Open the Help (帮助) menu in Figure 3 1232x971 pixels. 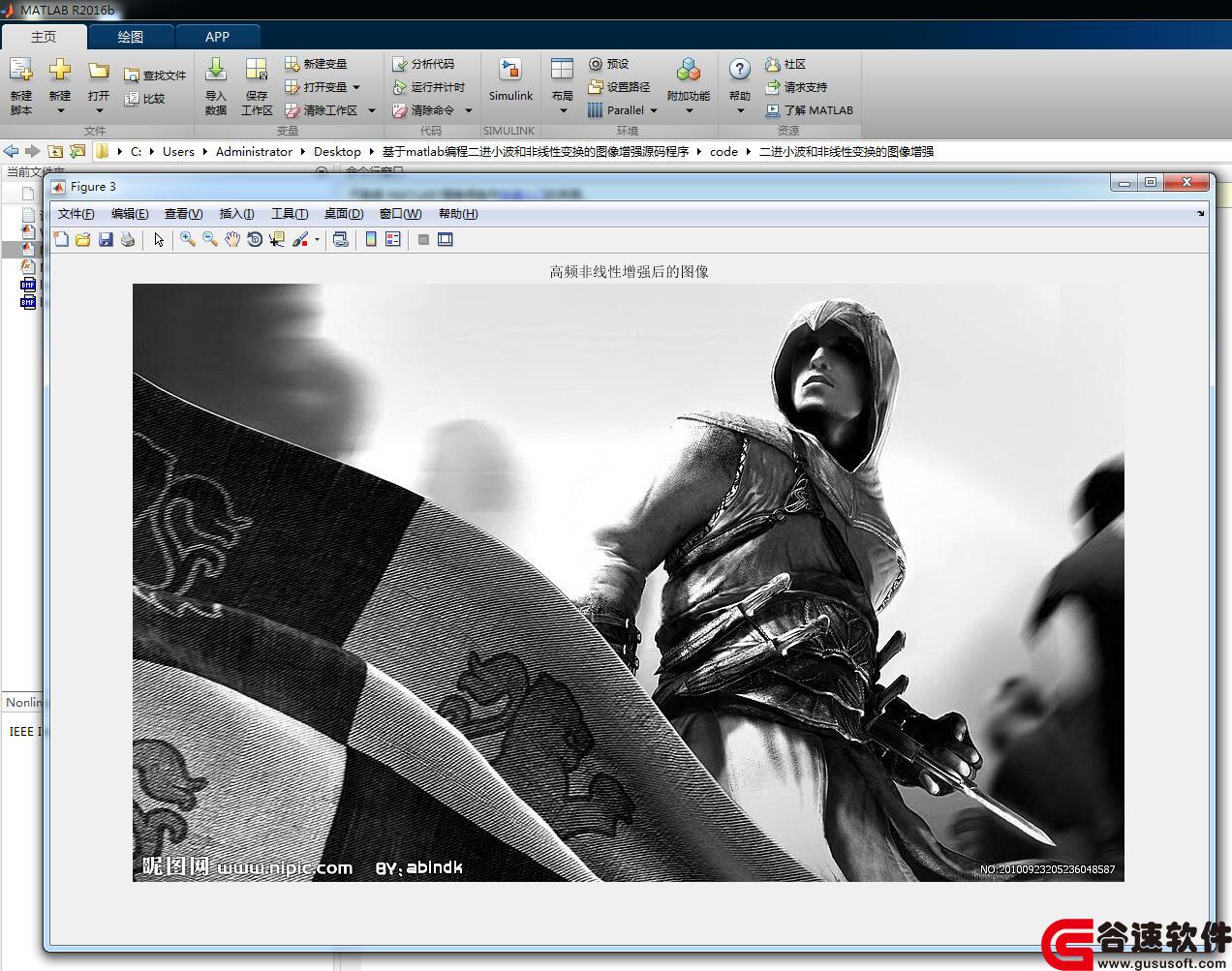pyautogui.click(x=458, y=214)
